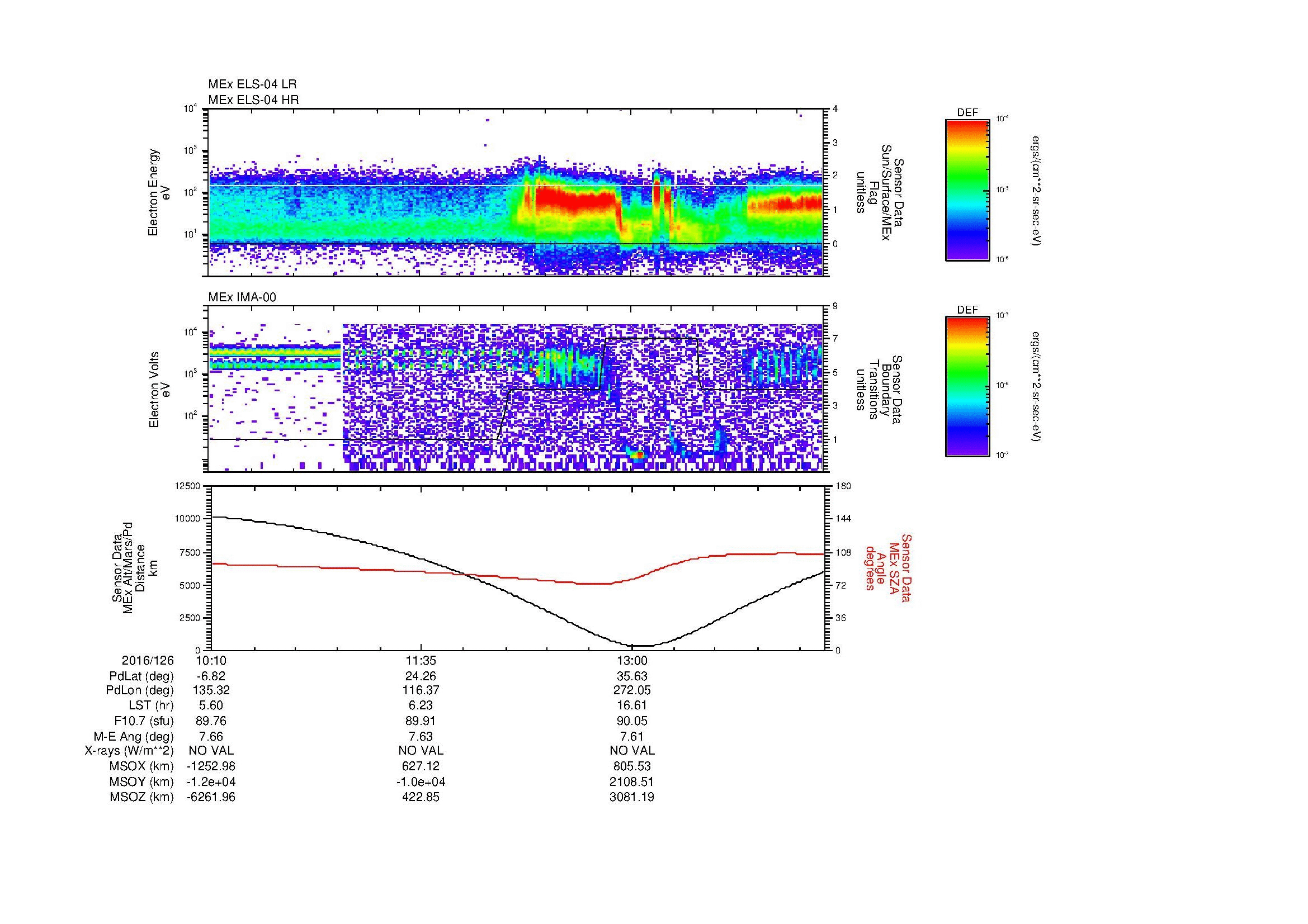Click the time tick label '11:35'
Screen dimensions: 1308x924
point(421,660)
